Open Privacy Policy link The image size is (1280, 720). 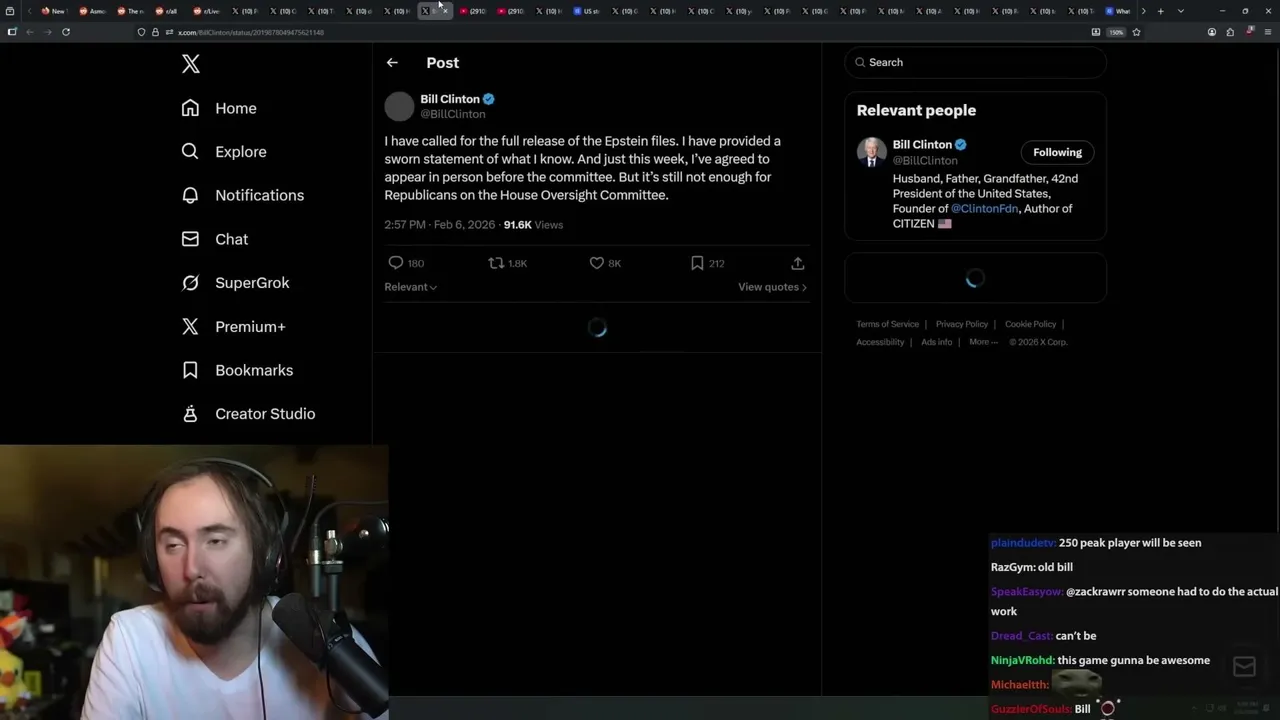click(x=962, y=324)
